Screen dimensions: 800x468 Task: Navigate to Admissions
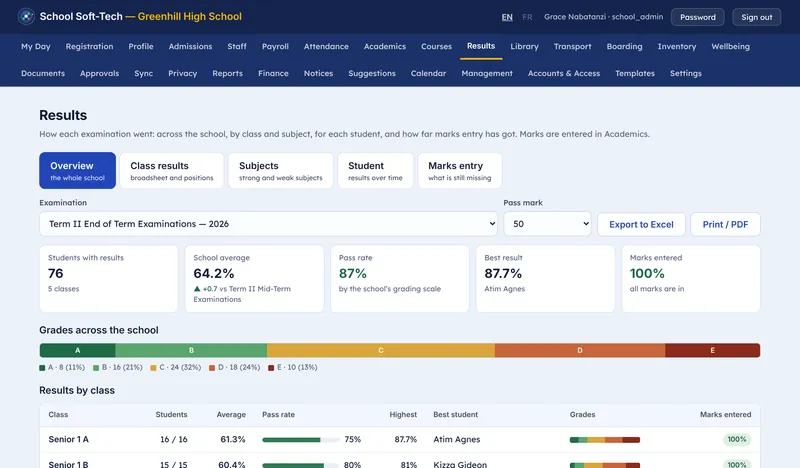[190, 46]
